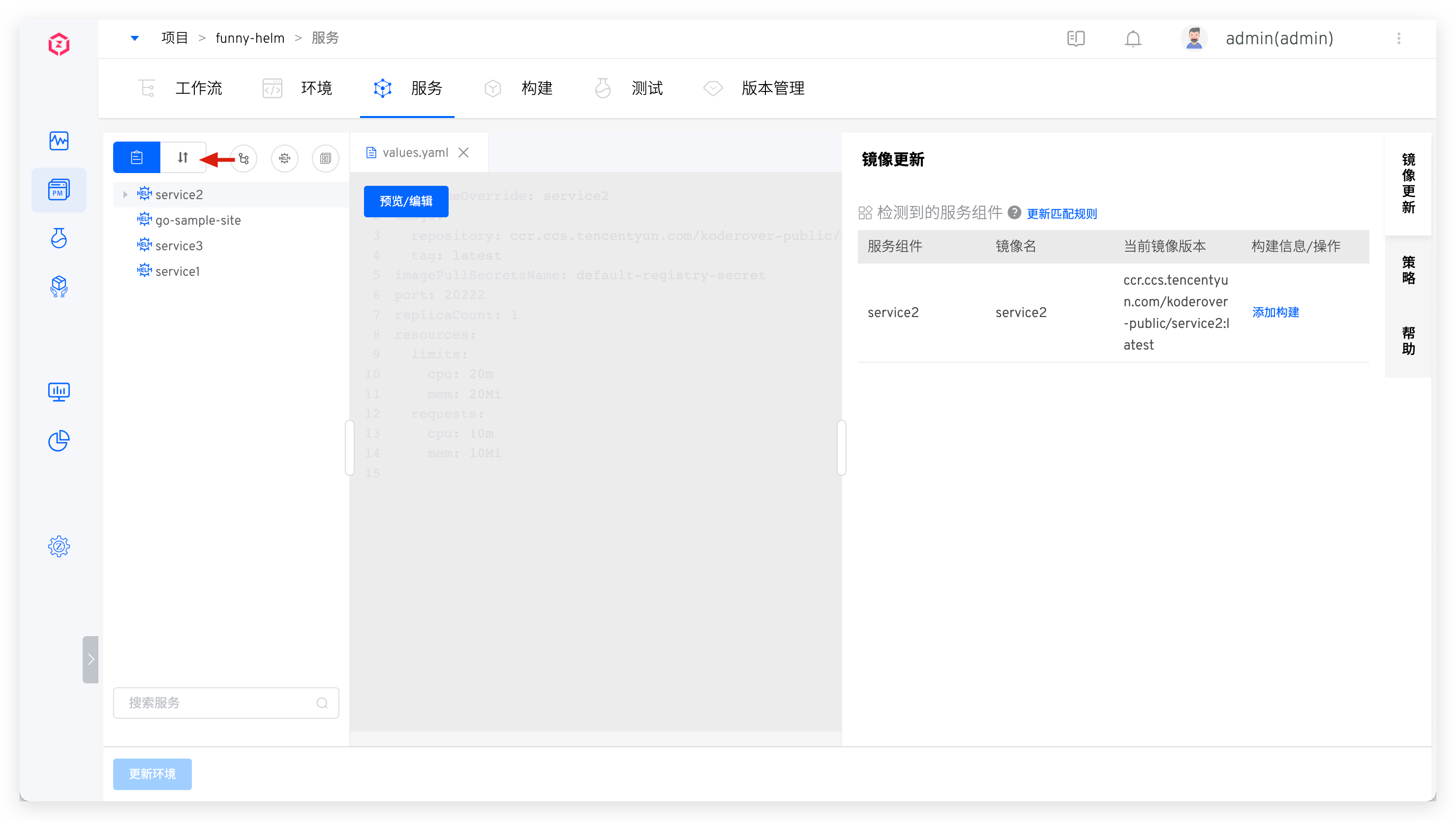Click the Helm chart circular icon above service list
Image resolution: width=1456 pixels, height=821 pixels.
tap(285, 158)
